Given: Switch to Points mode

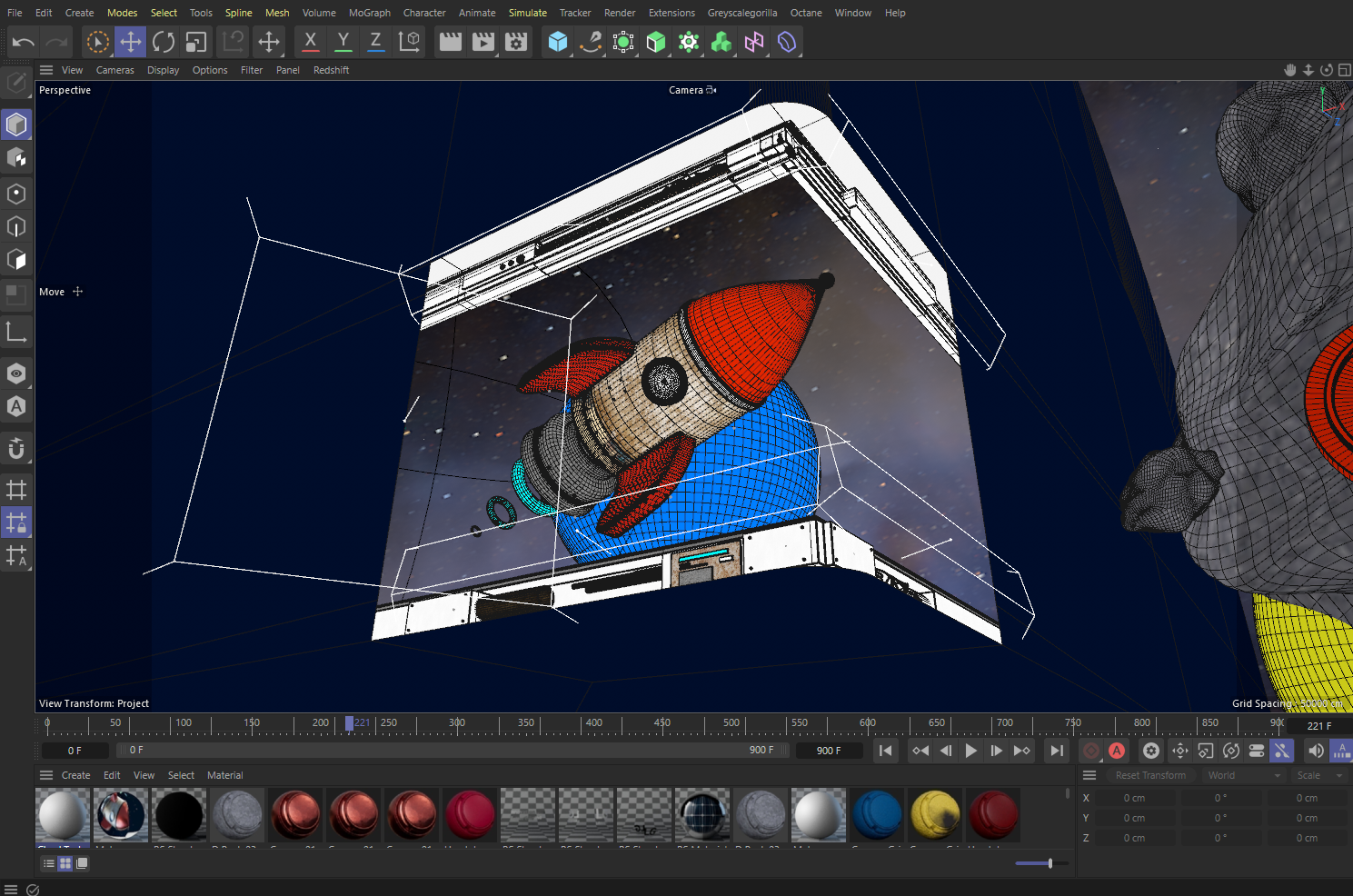Looking at the screenshot, I should (x=16, y=194).
